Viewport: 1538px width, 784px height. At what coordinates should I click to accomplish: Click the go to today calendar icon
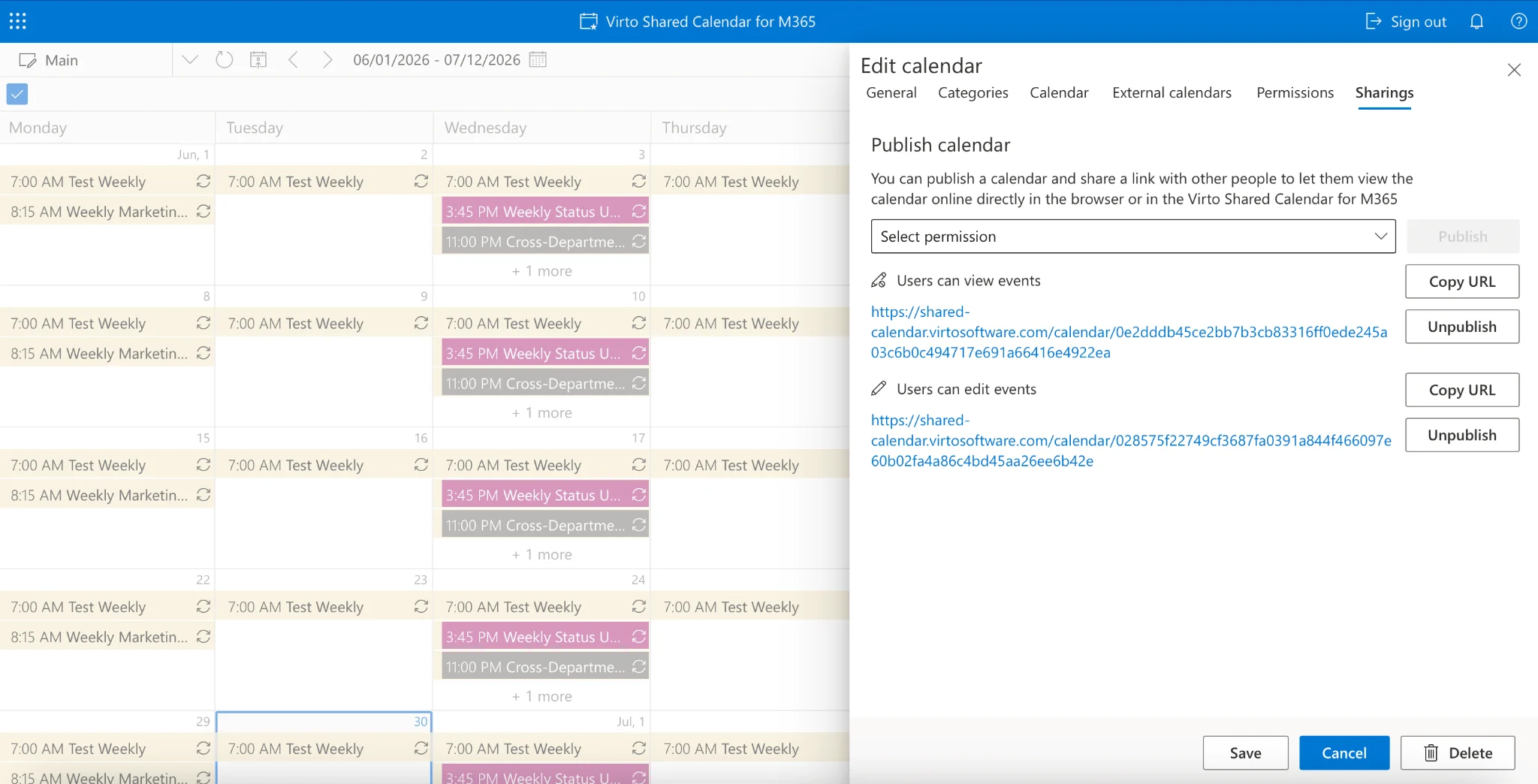tap(258, 59)
